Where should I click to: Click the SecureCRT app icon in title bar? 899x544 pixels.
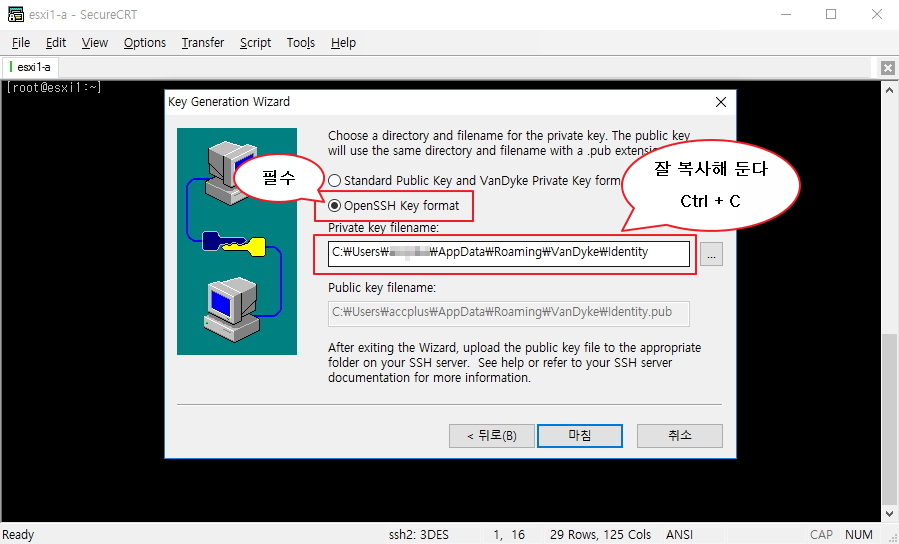(15, 14)
